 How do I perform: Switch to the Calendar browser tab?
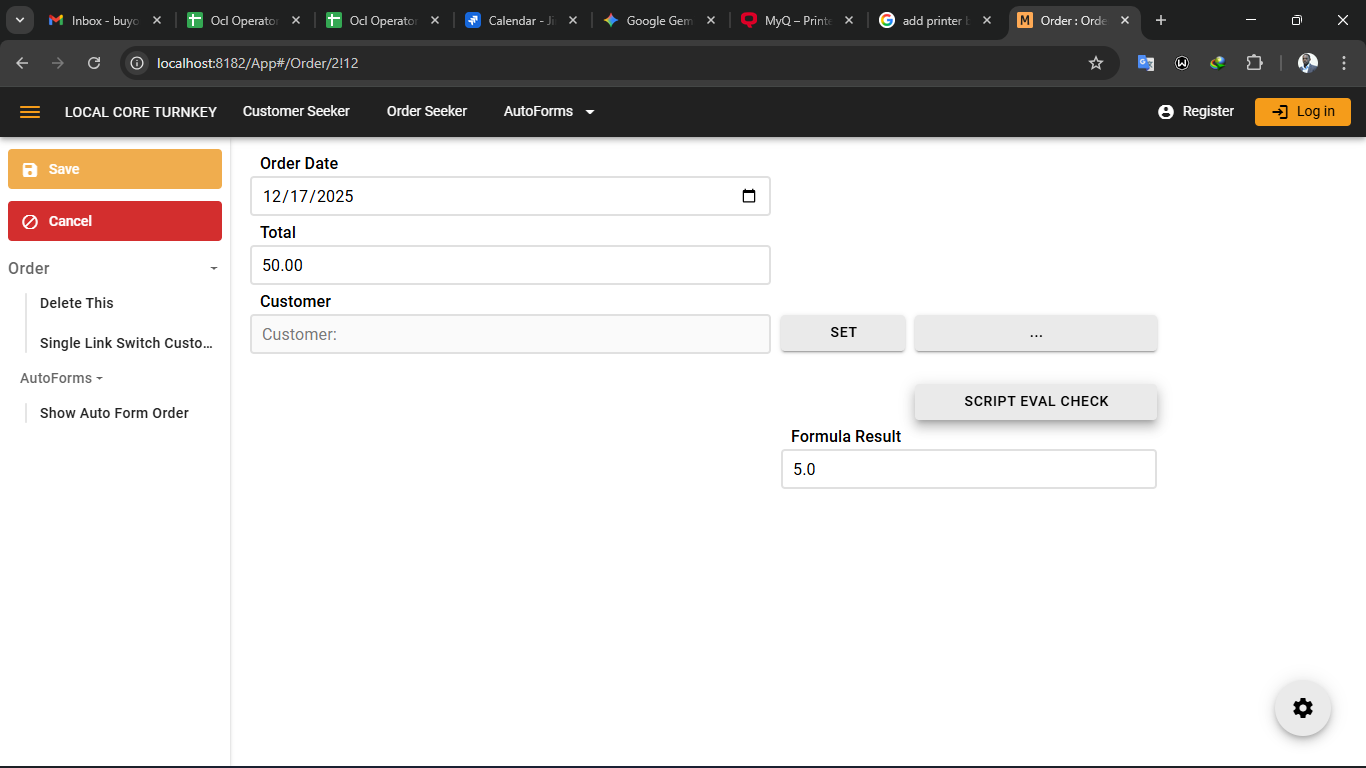pos(520,20)
